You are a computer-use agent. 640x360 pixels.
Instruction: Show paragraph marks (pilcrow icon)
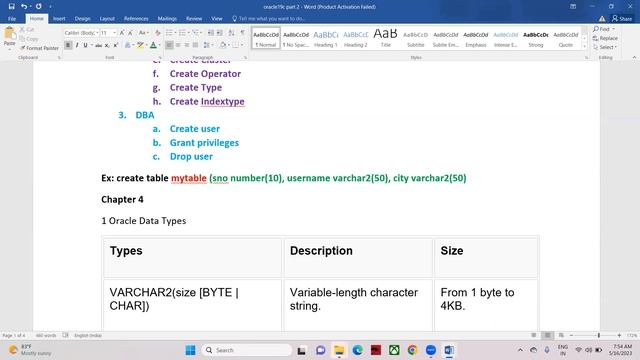tap(243, 33)
